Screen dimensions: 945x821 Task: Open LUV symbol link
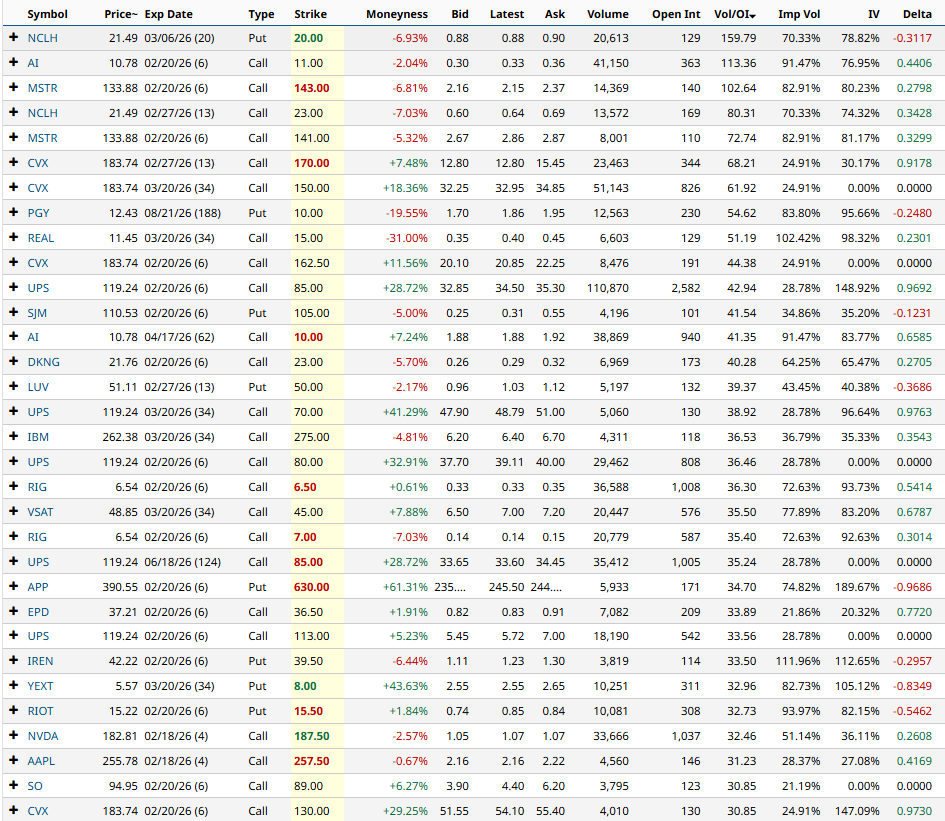point(38,387)
